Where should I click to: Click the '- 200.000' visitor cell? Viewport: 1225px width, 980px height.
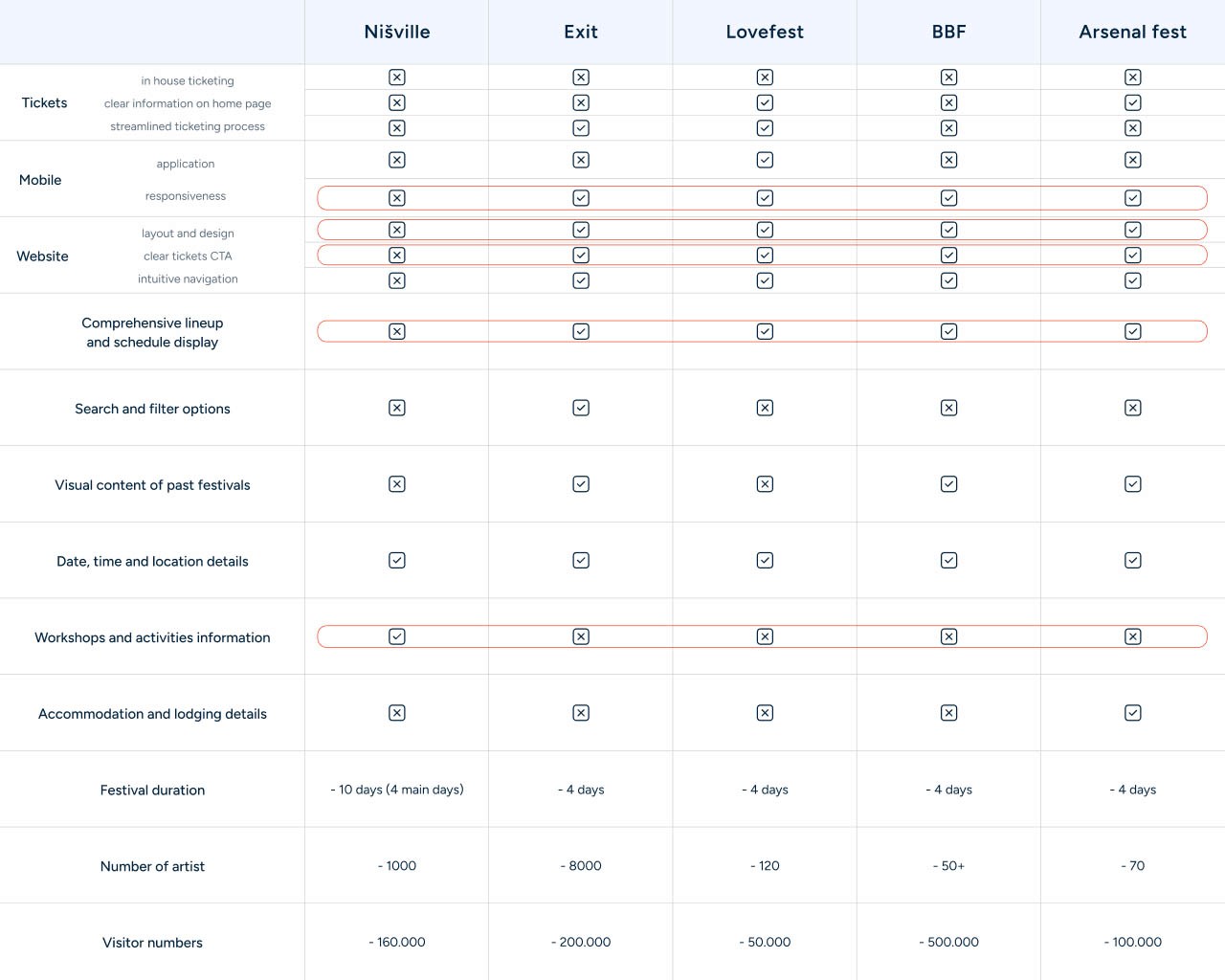[581, 943]
